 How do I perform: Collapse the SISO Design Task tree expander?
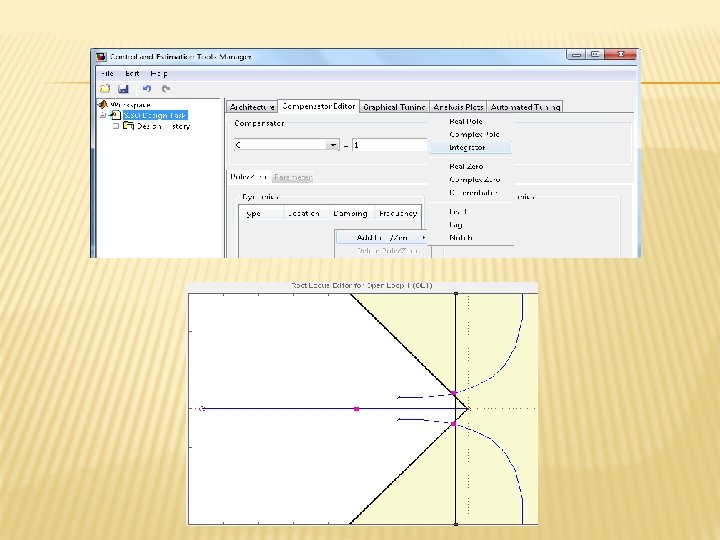(x=103, y=115)
